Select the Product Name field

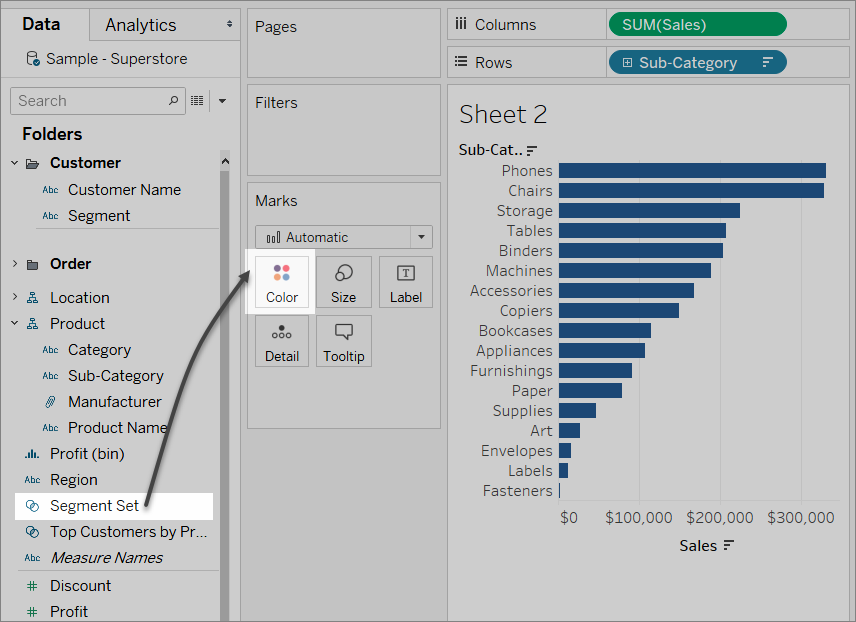coord(117,428)
